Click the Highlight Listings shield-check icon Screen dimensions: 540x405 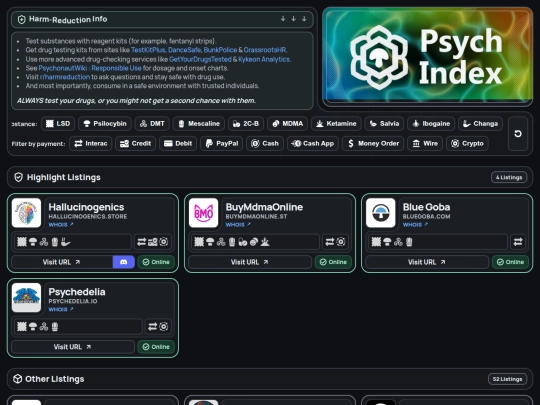point(18,177)
